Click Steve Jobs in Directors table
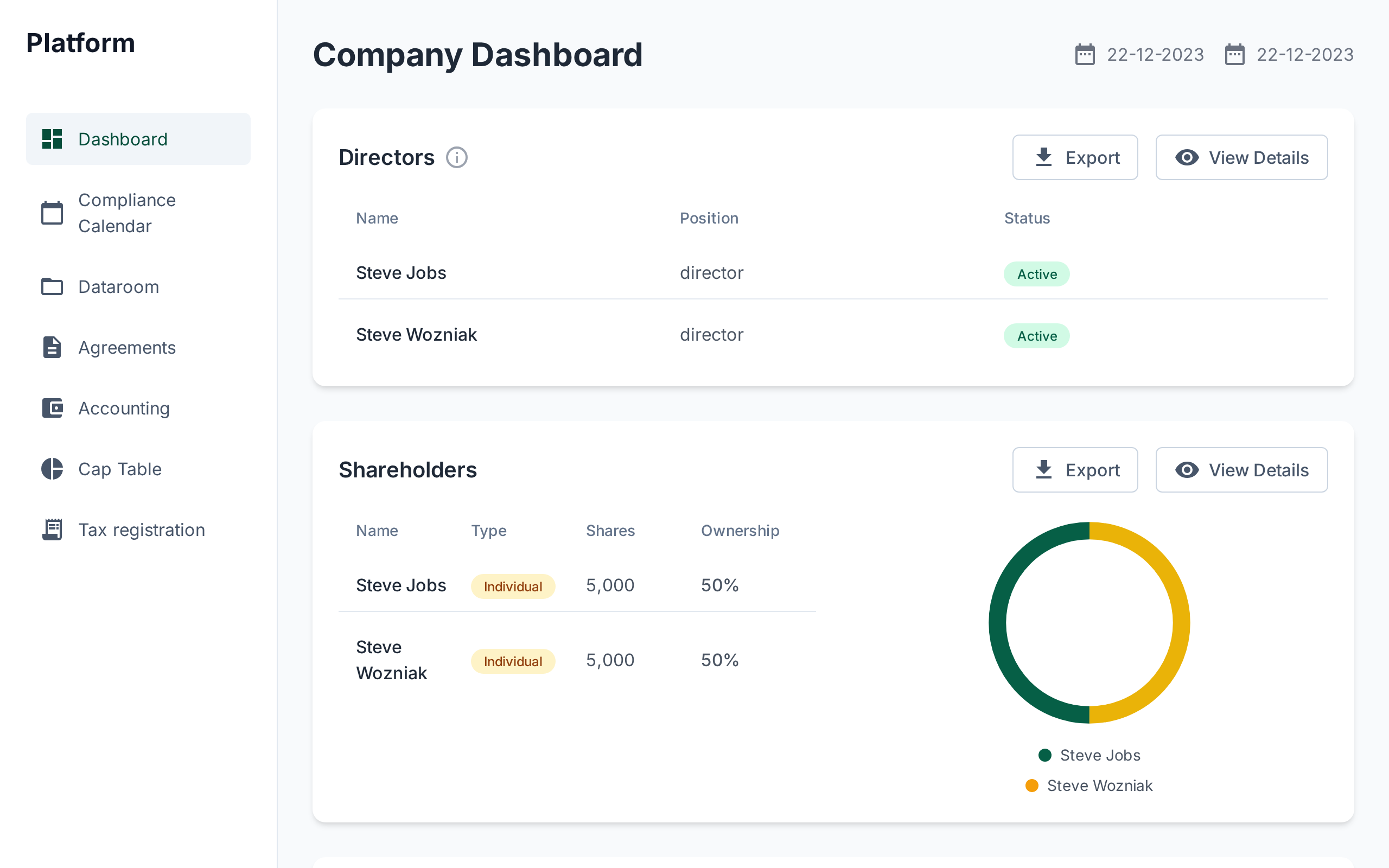 pyautogui.click(x=400, y=273)
